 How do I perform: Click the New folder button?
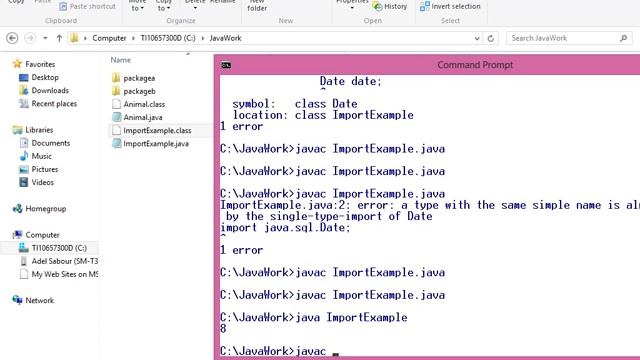coord(257,6)
